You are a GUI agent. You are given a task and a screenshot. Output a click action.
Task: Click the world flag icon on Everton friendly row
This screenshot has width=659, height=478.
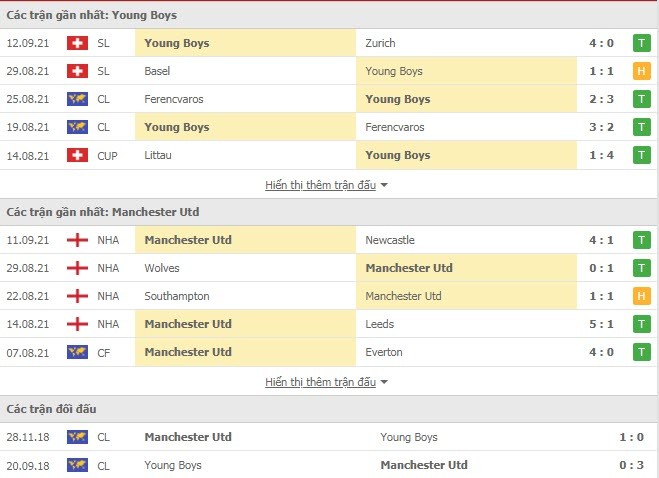[x=77, y=352]
